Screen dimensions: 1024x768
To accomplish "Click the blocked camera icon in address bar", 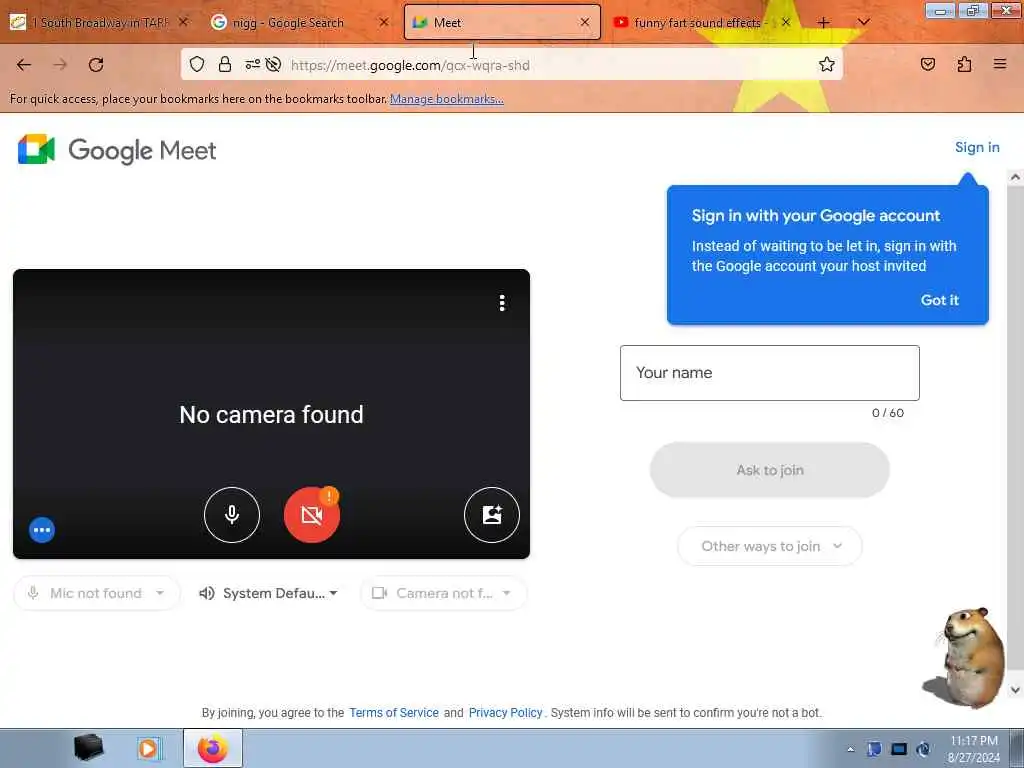I will 274,64.
